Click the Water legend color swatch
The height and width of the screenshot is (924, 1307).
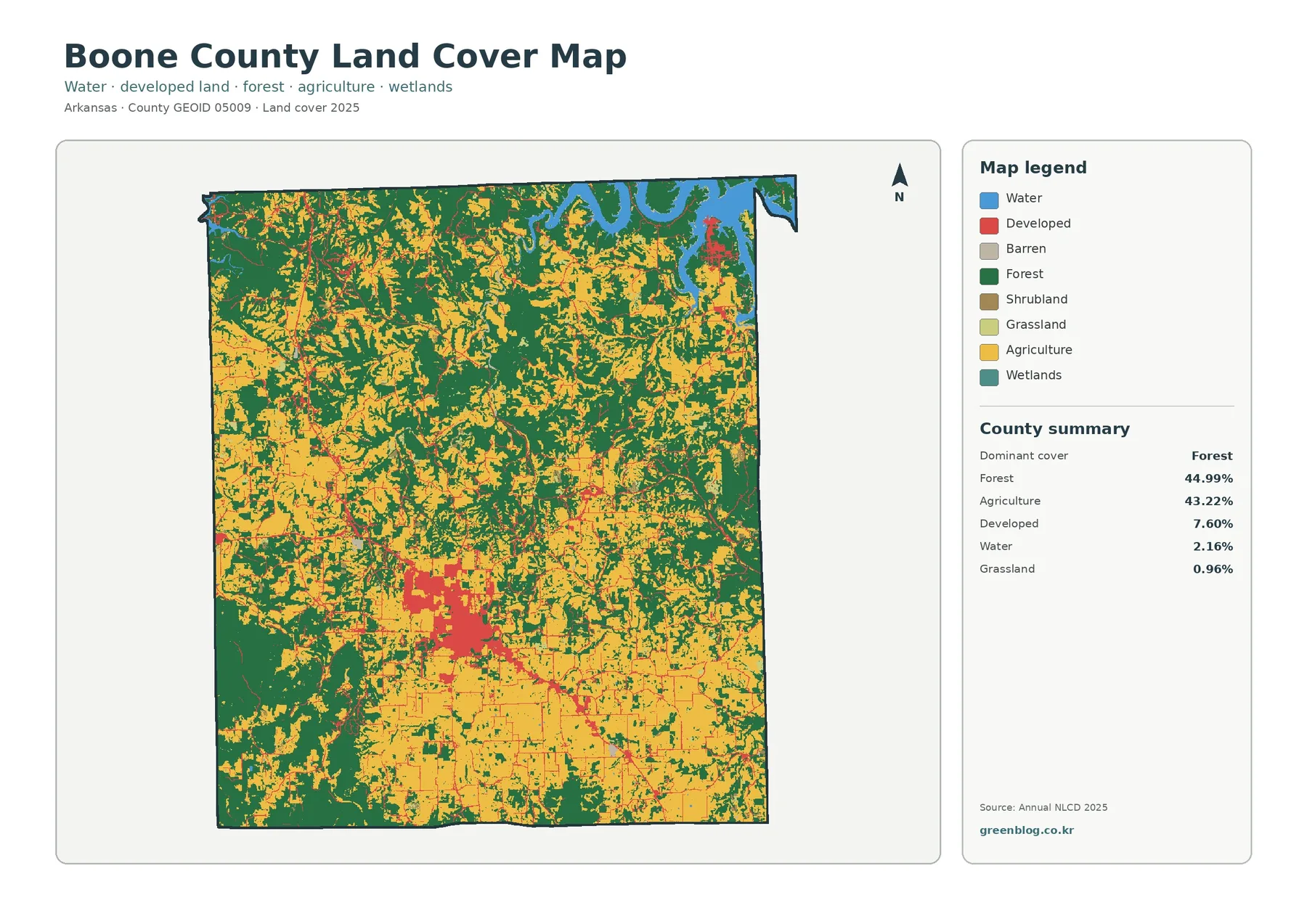point(989,200)
